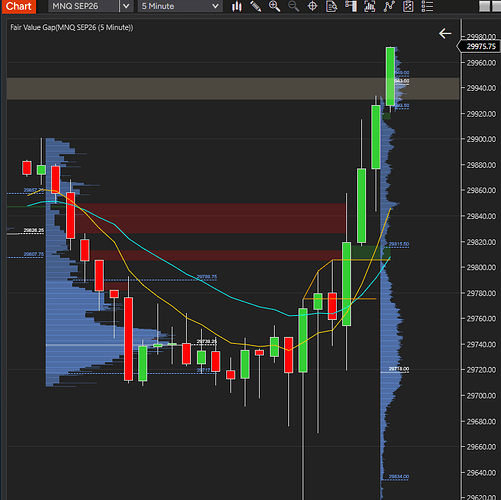
Task: Open the bar type chart style icon
Action: click(237, 6)
